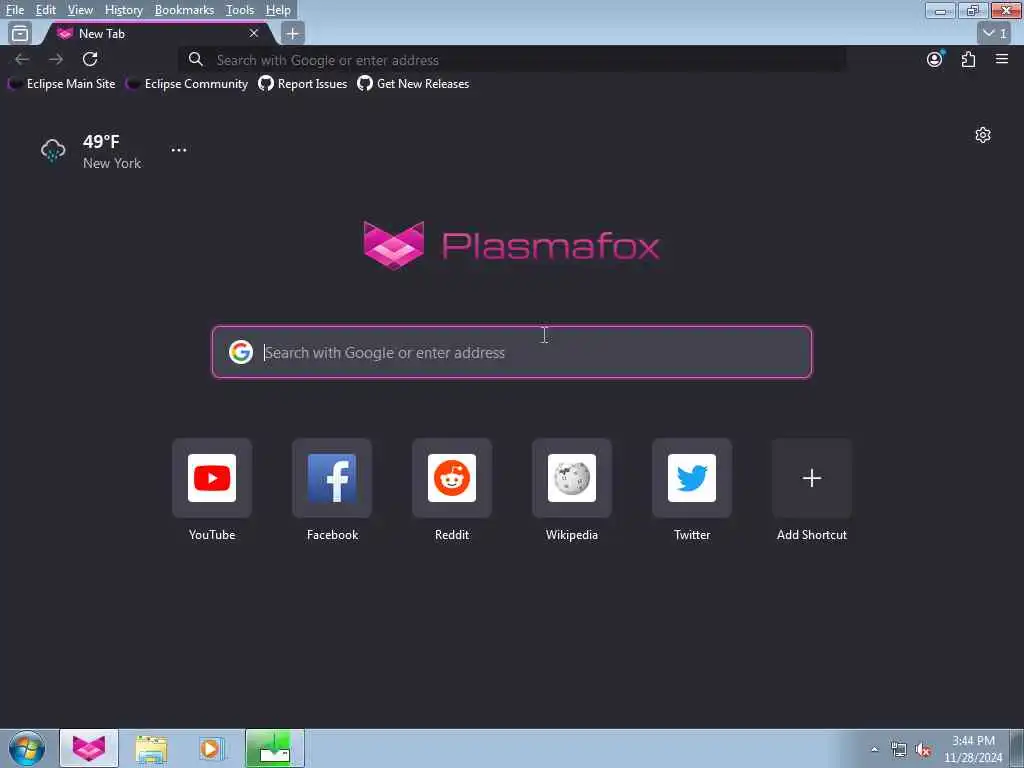The height and width of the screenshot is (768, 1024).
Task: Close the New Tab tab
Action: coord(254,33)
